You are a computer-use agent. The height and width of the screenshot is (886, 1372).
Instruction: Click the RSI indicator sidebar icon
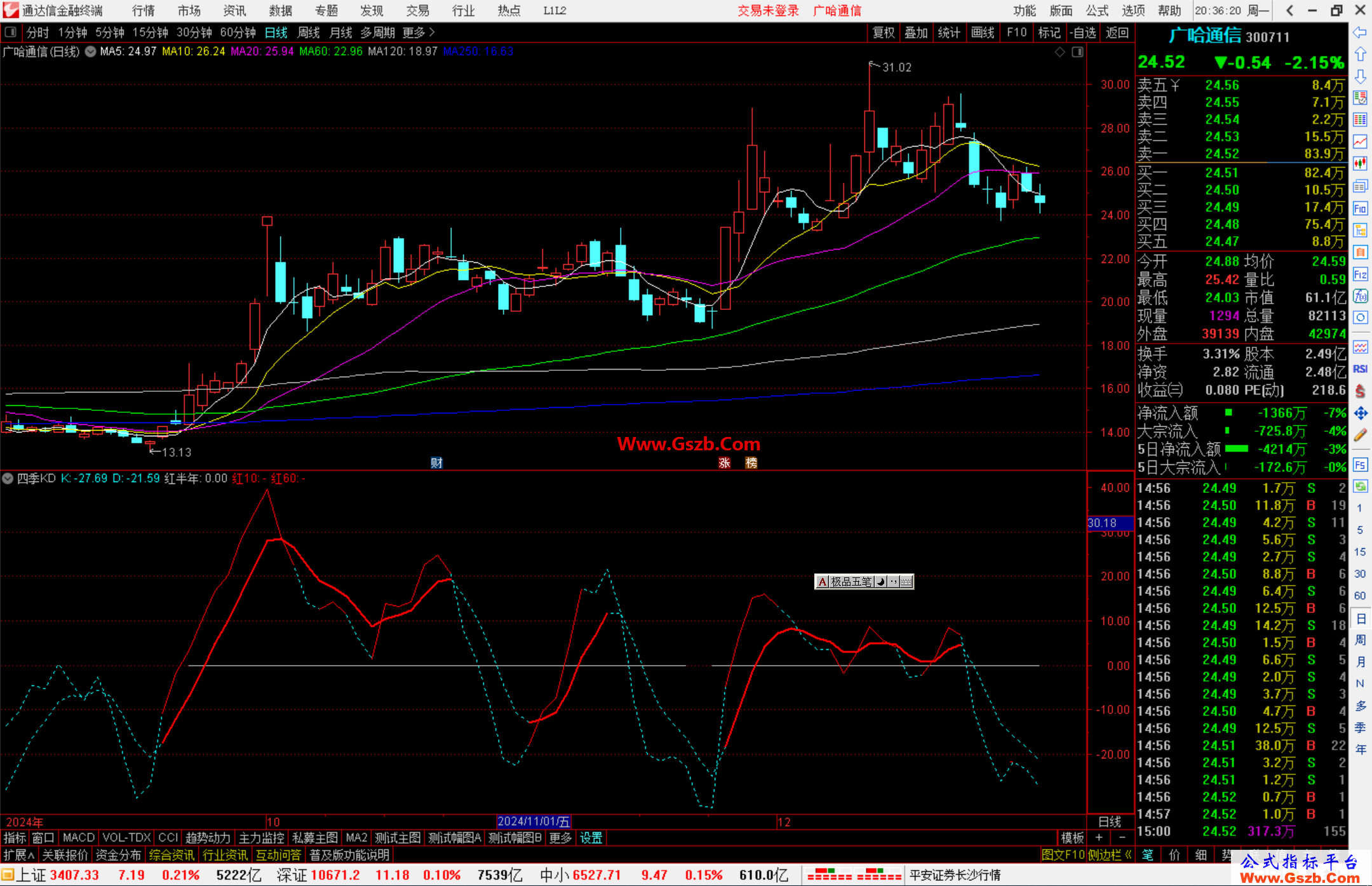pyautogui.click(x=1360, y=369)
